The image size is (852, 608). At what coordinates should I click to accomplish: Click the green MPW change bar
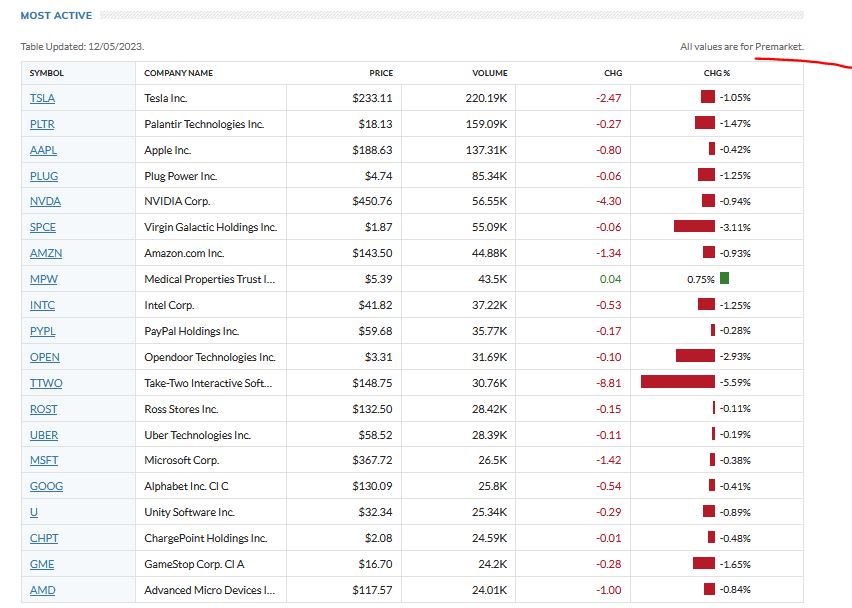[x=724, y=279]
